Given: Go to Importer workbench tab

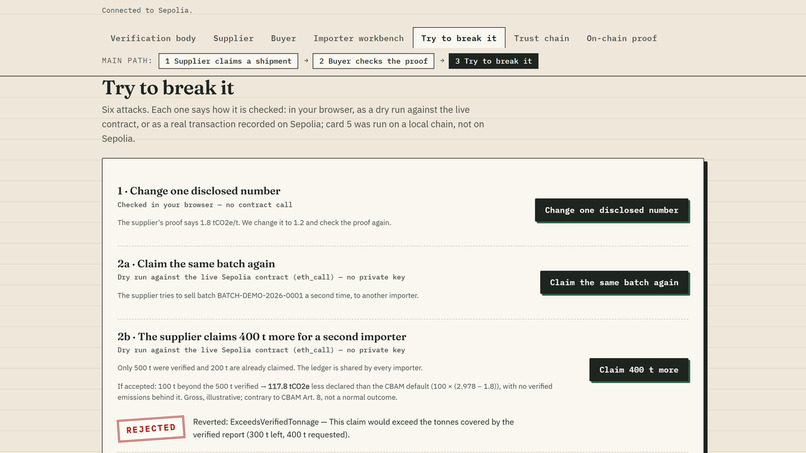Looking at the screenshot, I should click(x=358, y=38).
